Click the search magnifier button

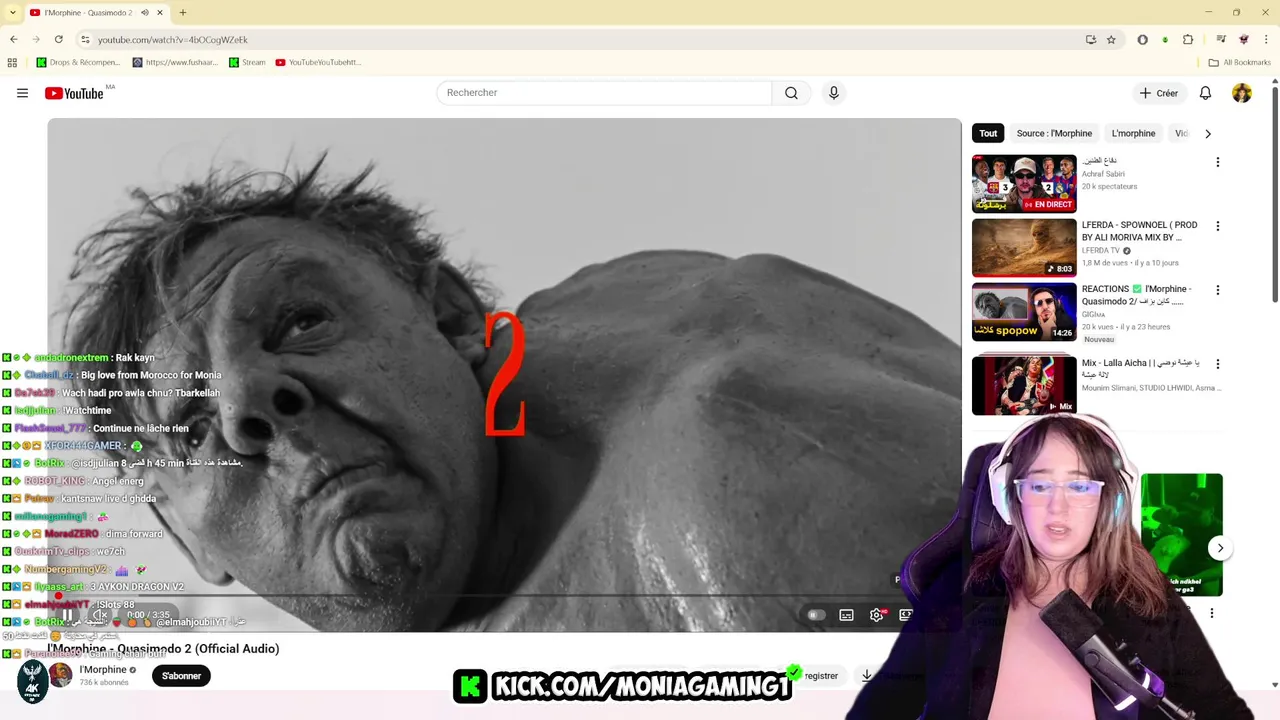pyautogui.click(x=791, y=93)
